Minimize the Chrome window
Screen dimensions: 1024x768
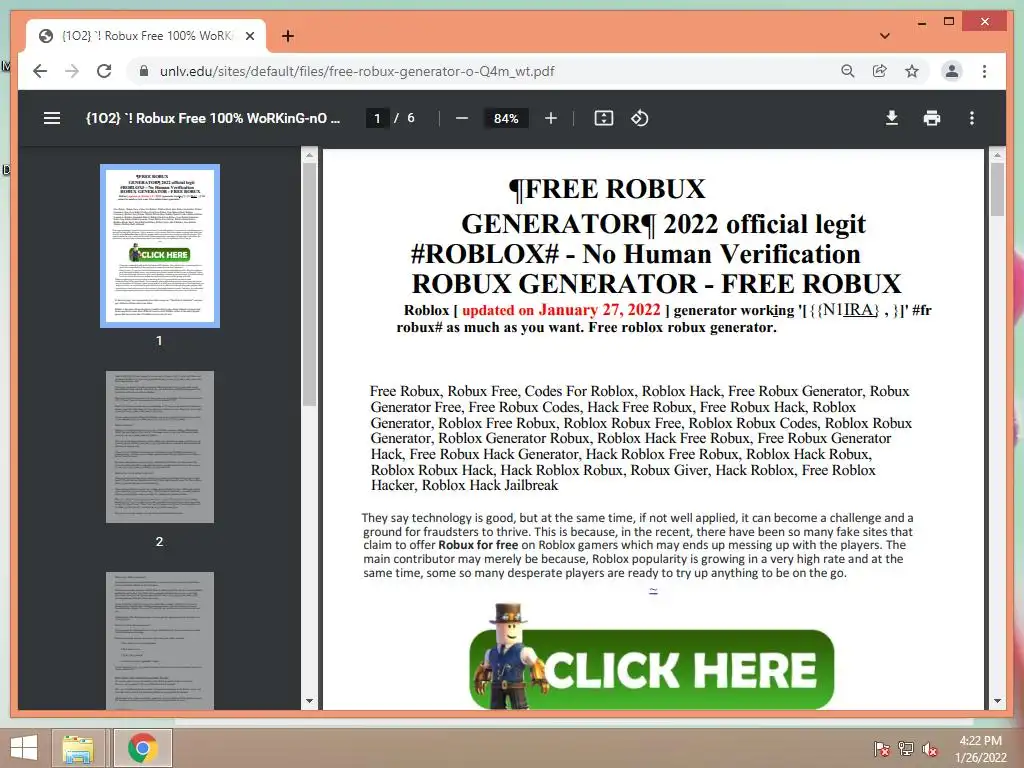pos(922,22)
